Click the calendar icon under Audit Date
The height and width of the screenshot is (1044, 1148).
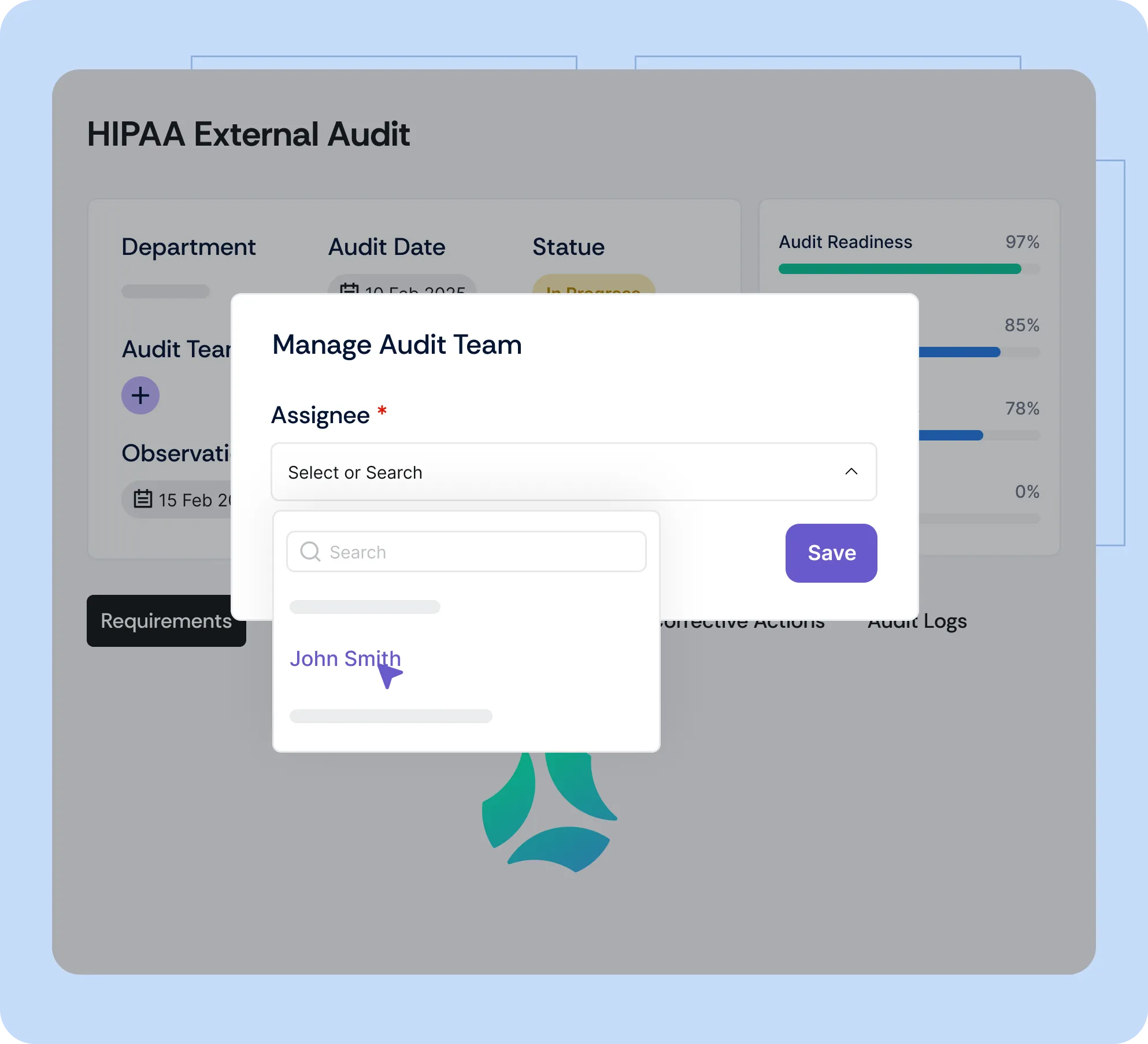pos(349,287)
